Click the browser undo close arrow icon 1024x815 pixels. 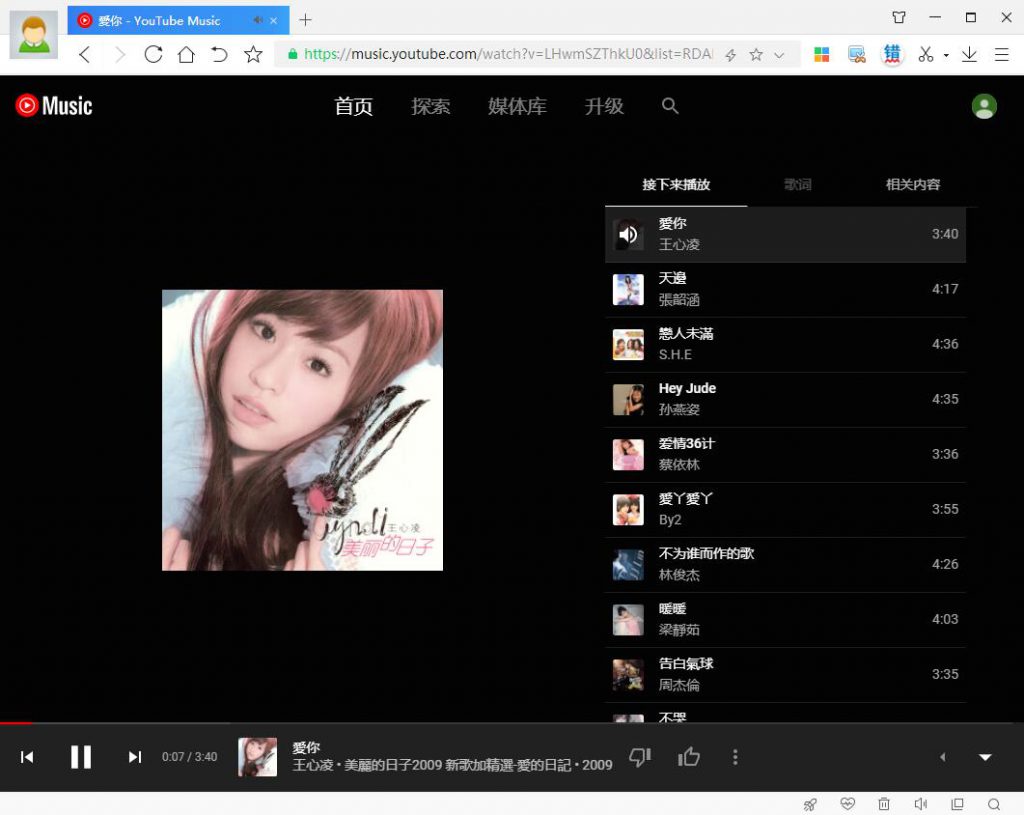point(219,54)
